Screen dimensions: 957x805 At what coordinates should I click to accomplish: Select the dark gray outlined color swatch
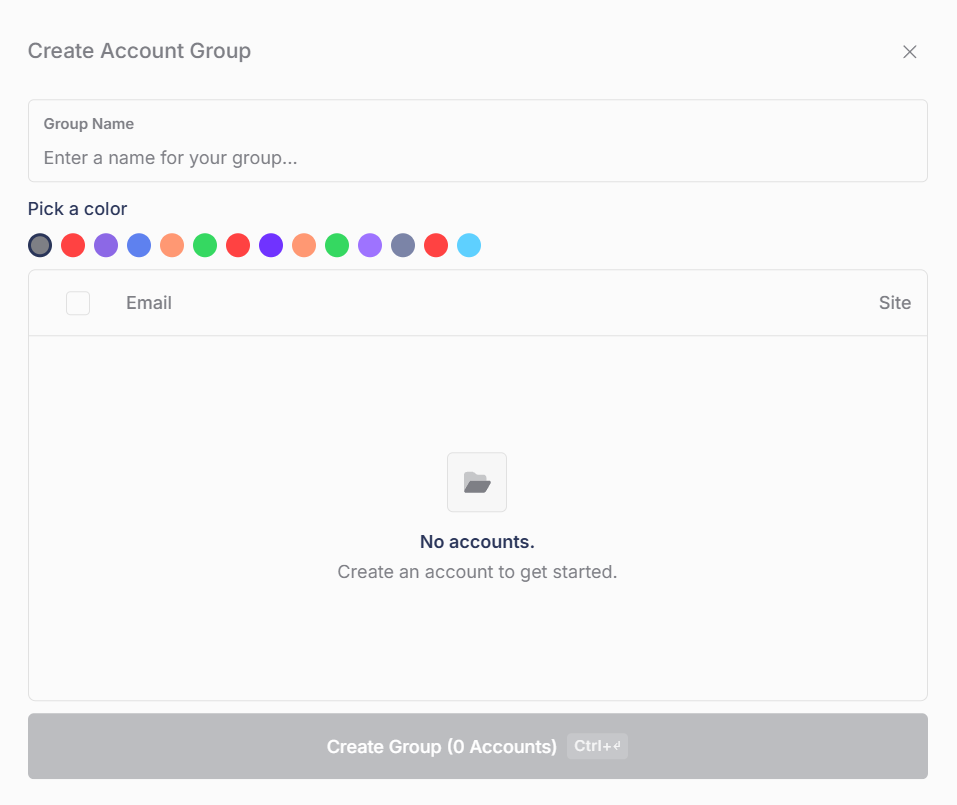[x=40, y=245]
